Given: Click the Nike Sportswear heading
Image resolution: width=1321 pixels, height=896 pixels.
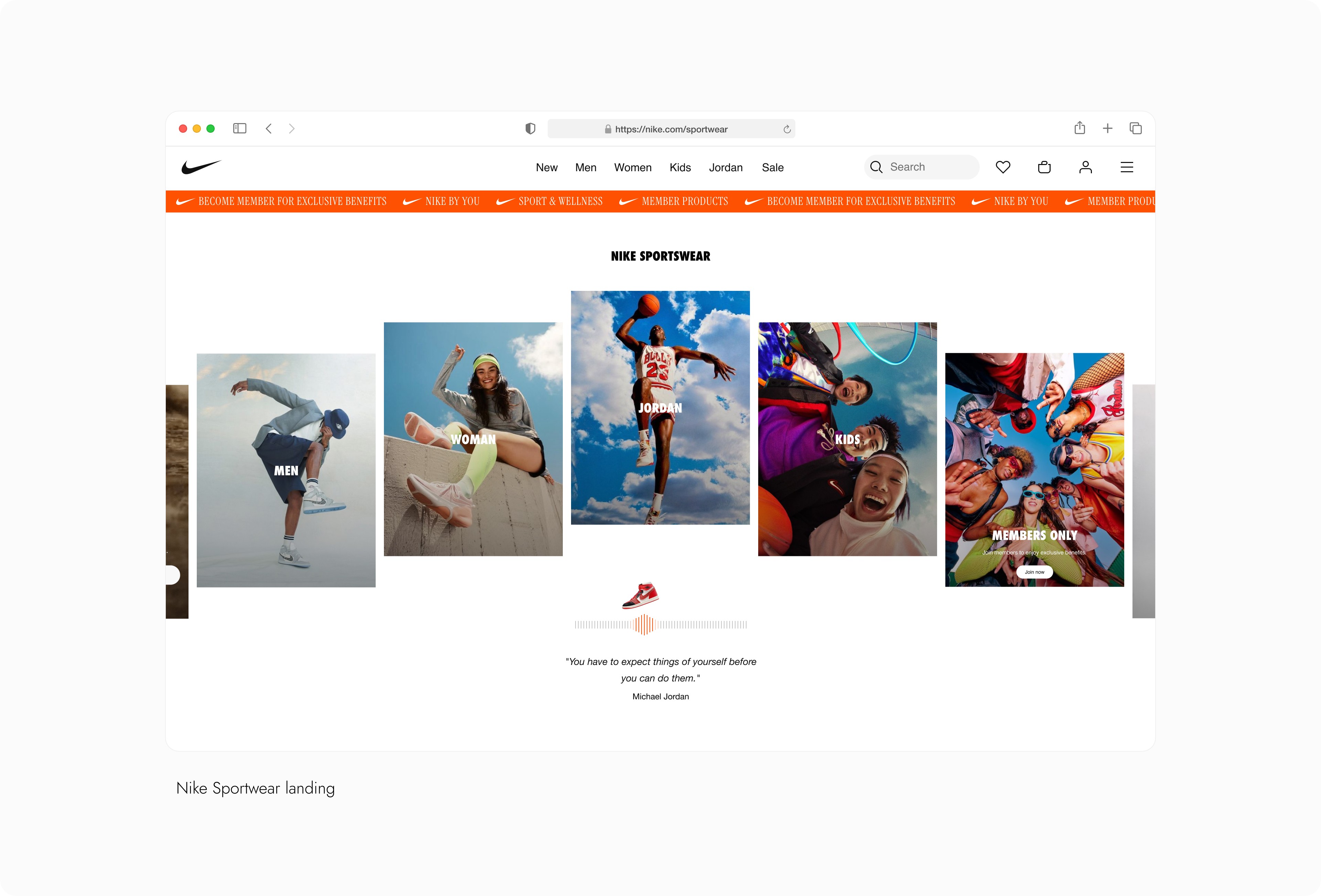Looking at the screenshot, I should click(660, 256).
